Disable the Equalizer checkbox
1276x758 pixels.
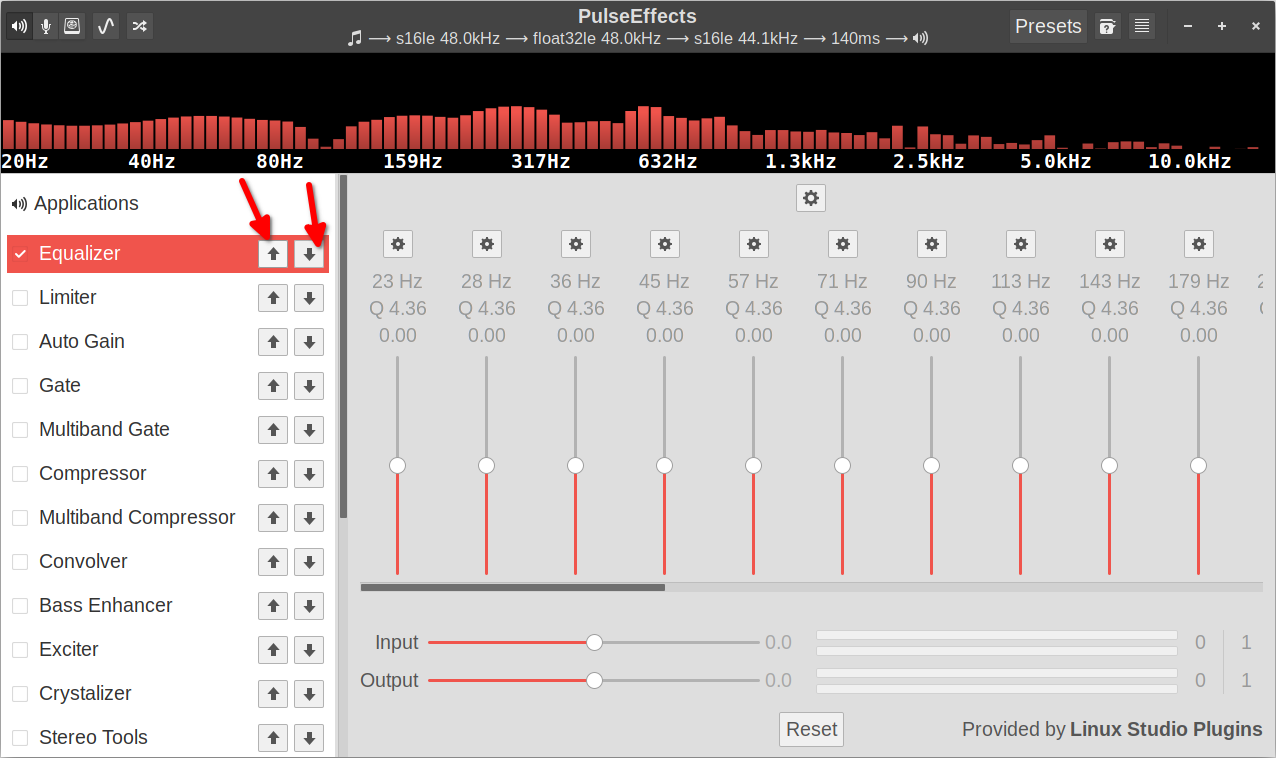click(x=20, y=254)
